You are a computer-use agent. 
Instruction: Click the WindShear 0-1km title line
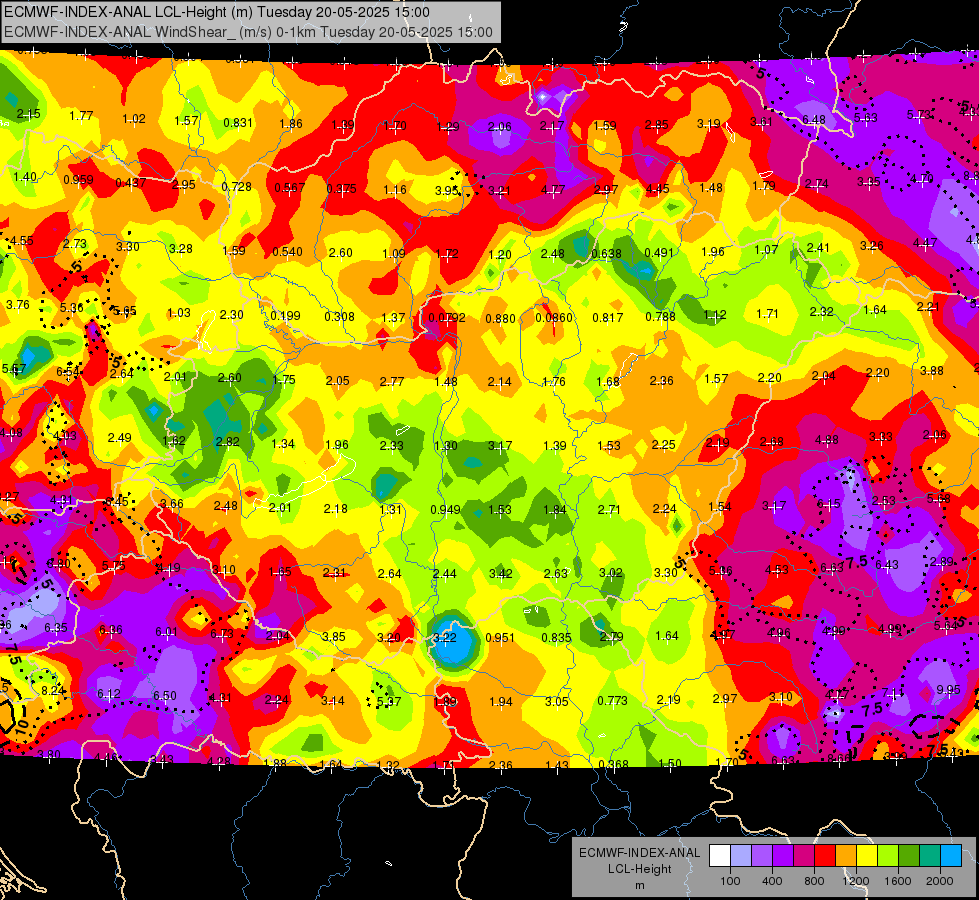(x=248, y=32)
